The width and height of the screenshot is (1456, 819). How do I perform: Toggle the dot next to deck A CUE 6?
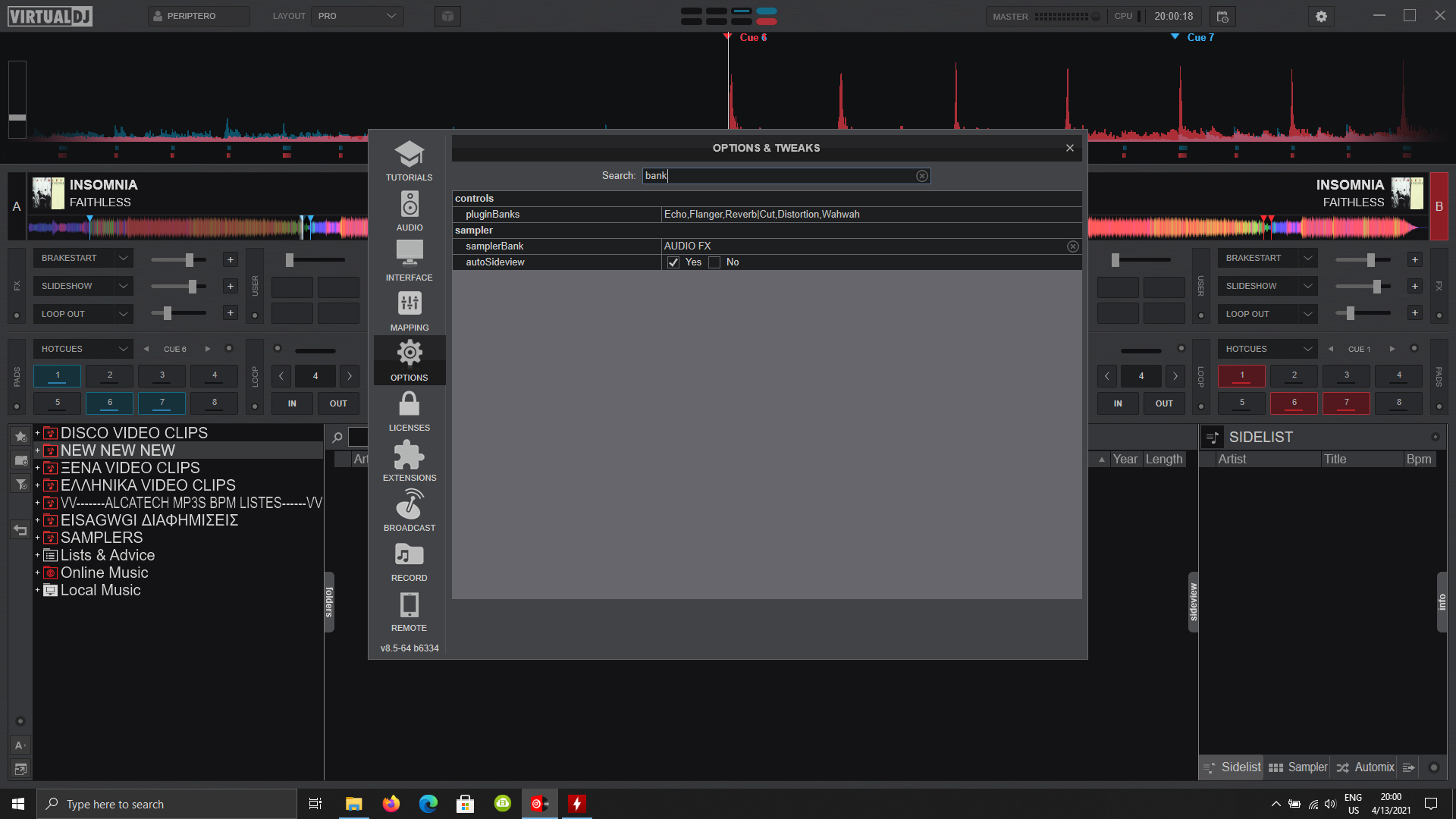click(x=229, y=349)
